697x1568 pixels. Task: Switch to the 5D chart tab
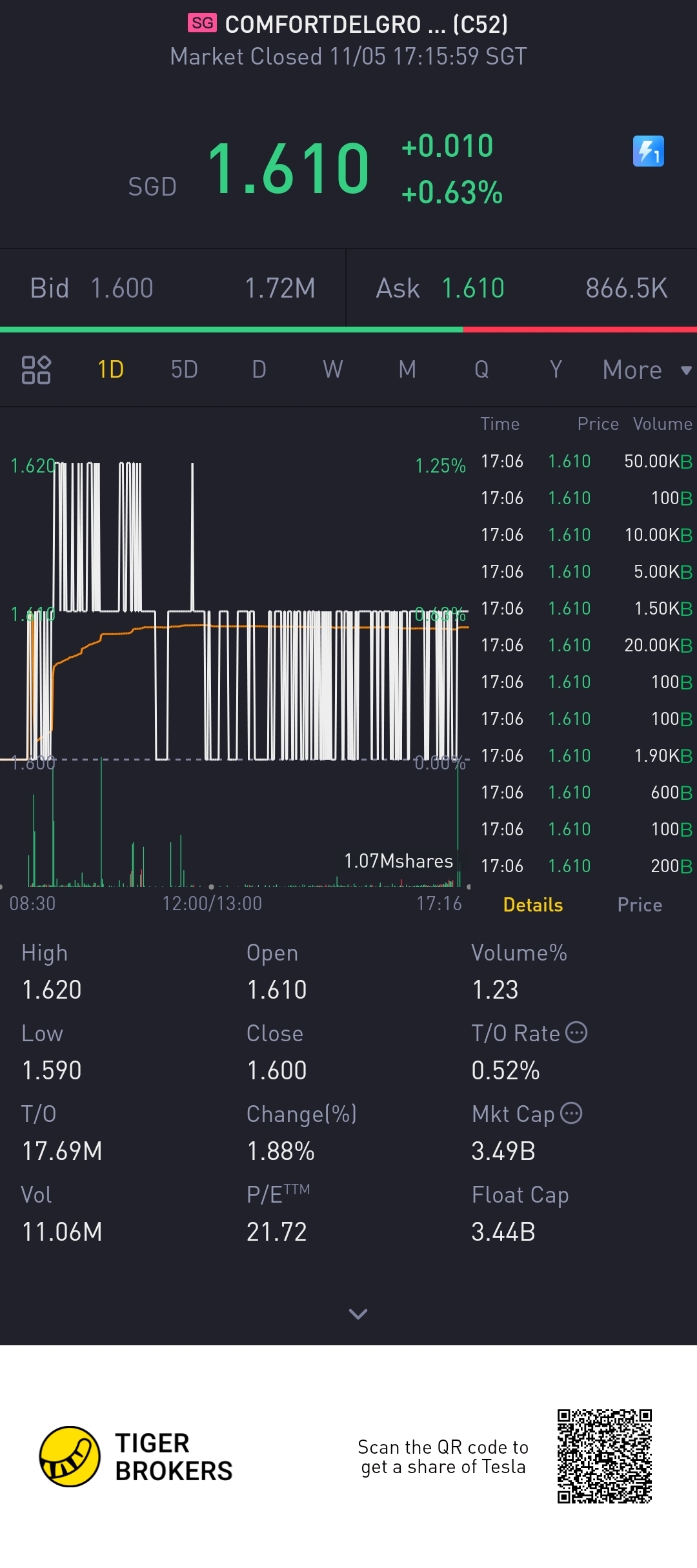tap(184, 370)
